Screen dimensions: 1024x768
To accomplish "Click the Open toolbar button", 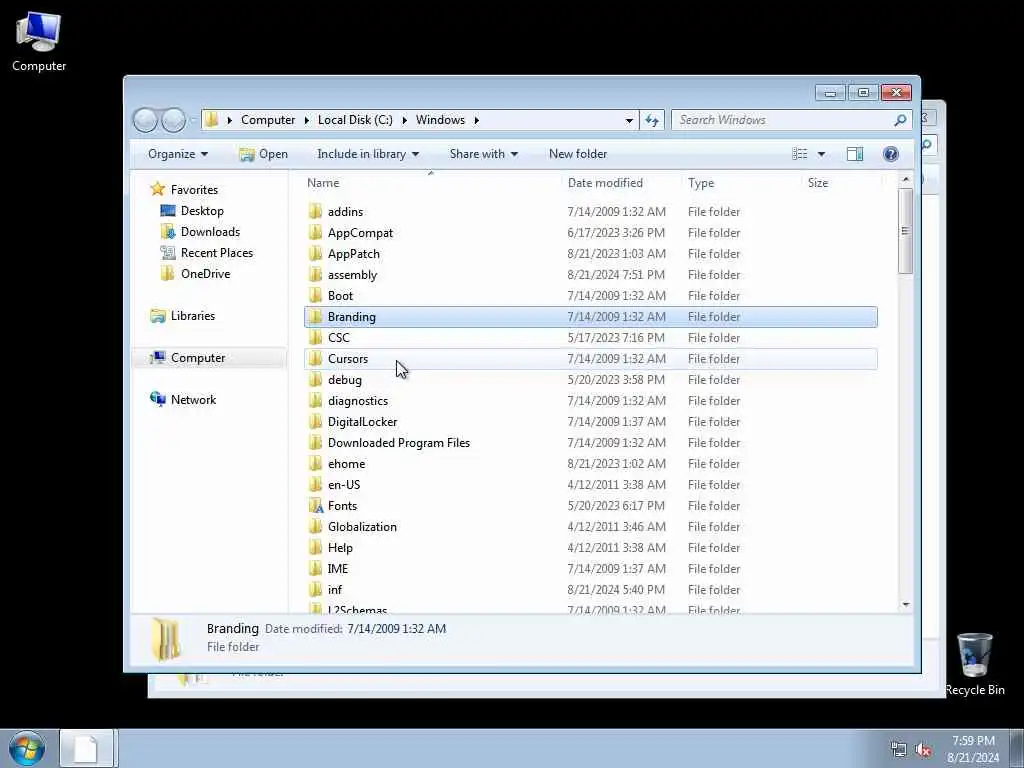I will point(263,154).
